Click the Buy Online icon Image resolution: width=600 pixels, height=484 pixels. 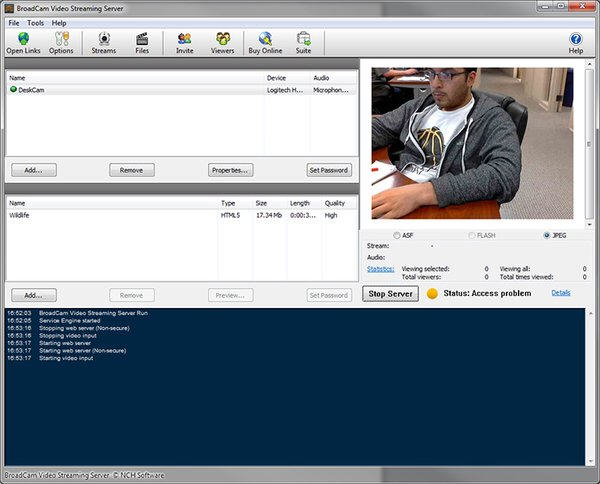click(x=265, y=39)
